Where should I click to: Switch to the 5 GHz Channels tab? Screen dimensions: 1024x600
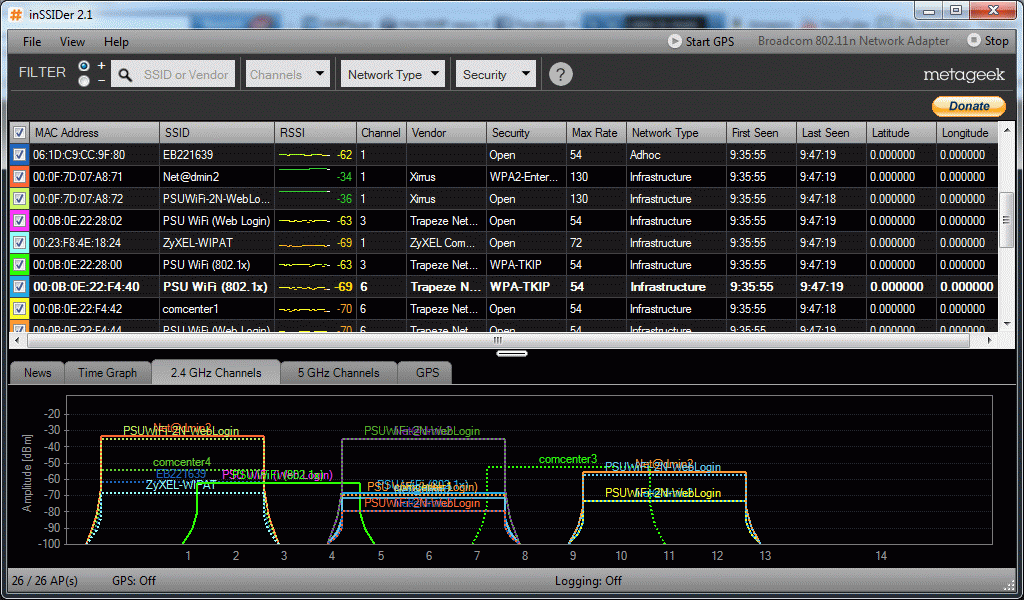tap(338, 373)
